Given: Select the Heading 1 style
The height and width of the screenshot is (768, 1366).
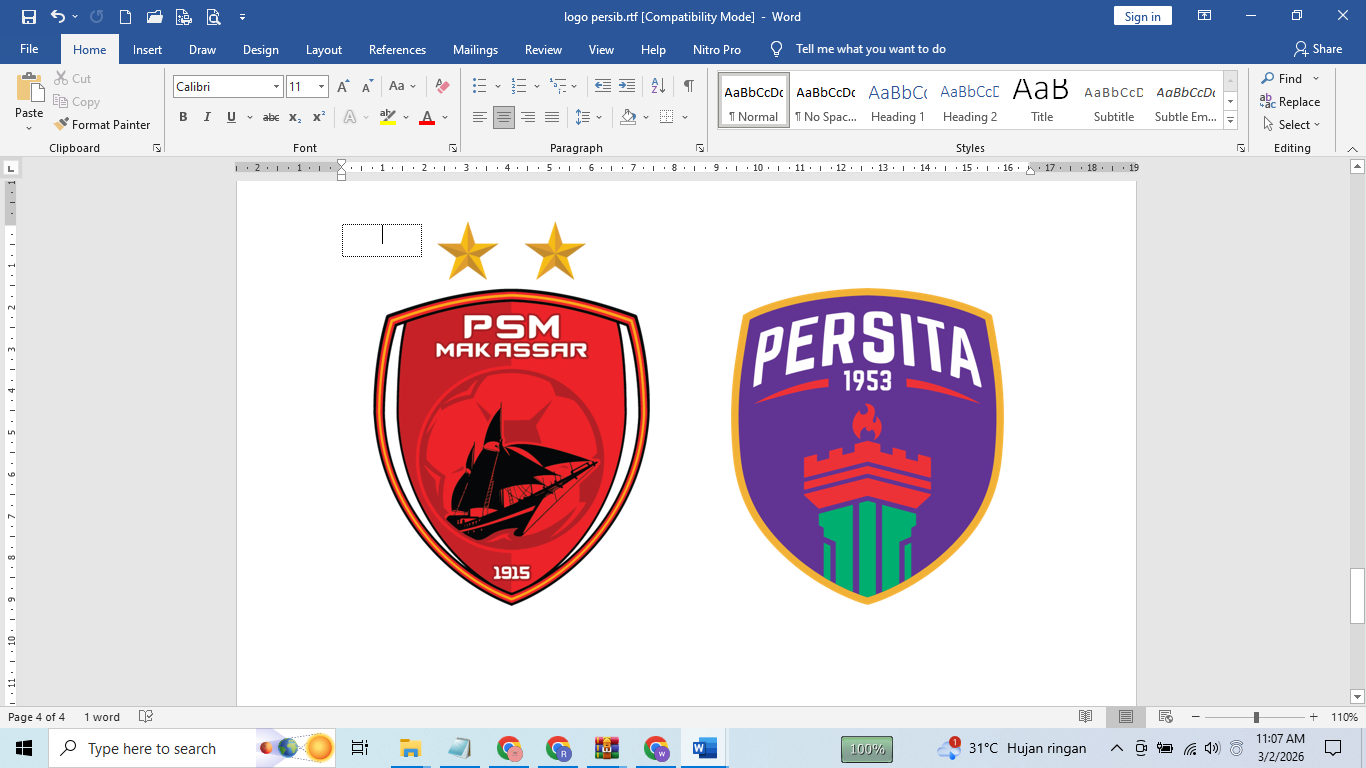Looking at the screenshot, I should [897, 98].
